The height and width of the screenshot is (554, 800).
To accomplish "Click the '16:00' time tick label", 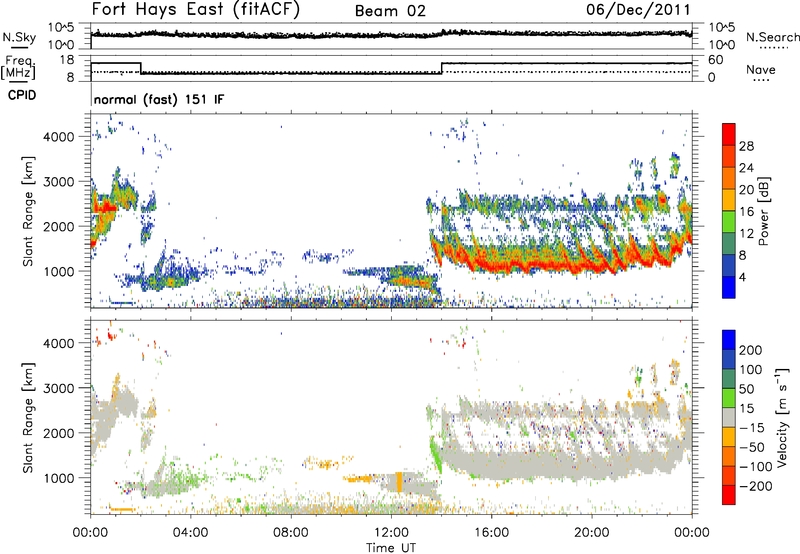I will coord(491,533).
